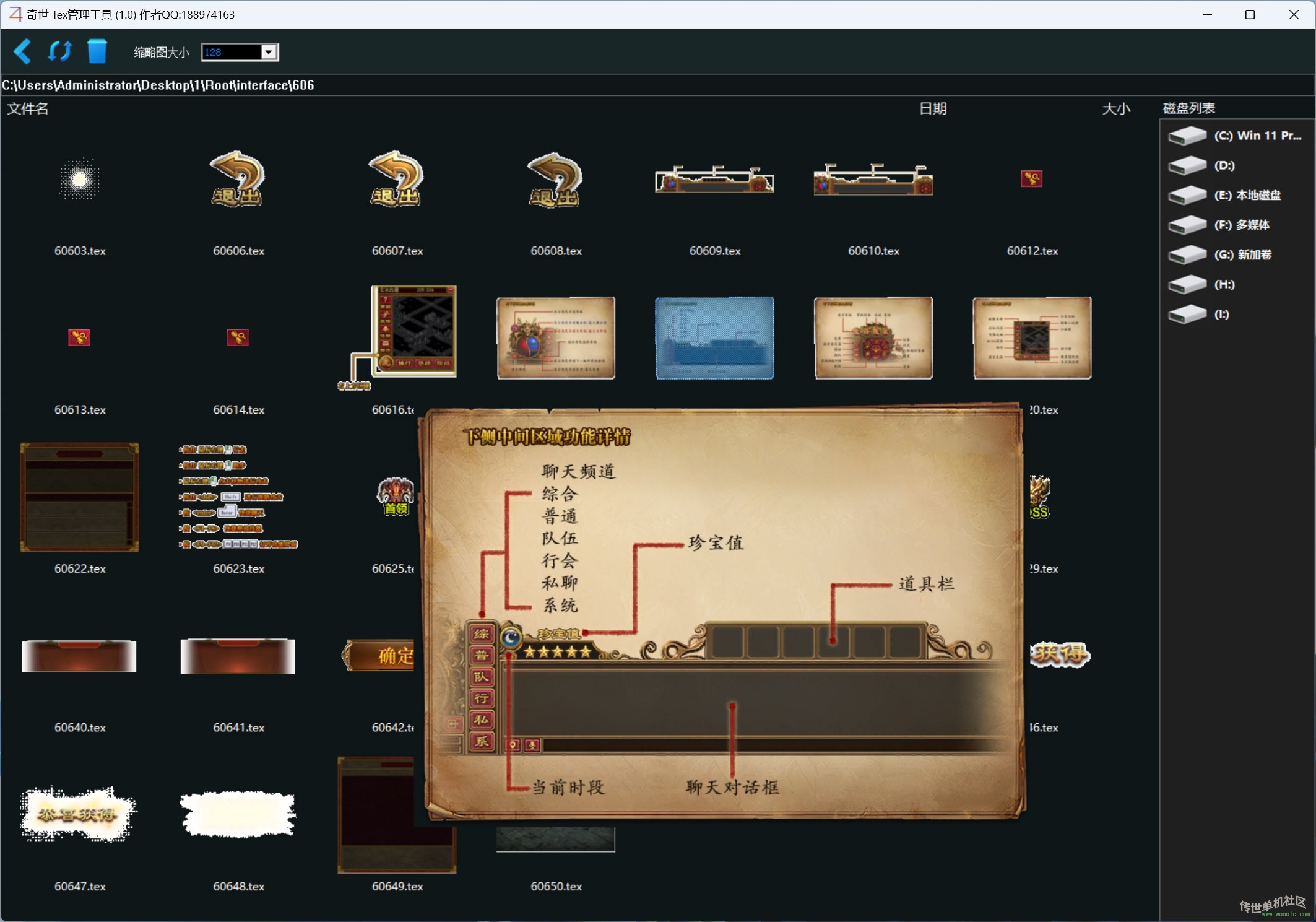The width and height of the screenshot is (1316, 922).
Task: Click the 大小 column header
Action: (x=1116, y=109)
